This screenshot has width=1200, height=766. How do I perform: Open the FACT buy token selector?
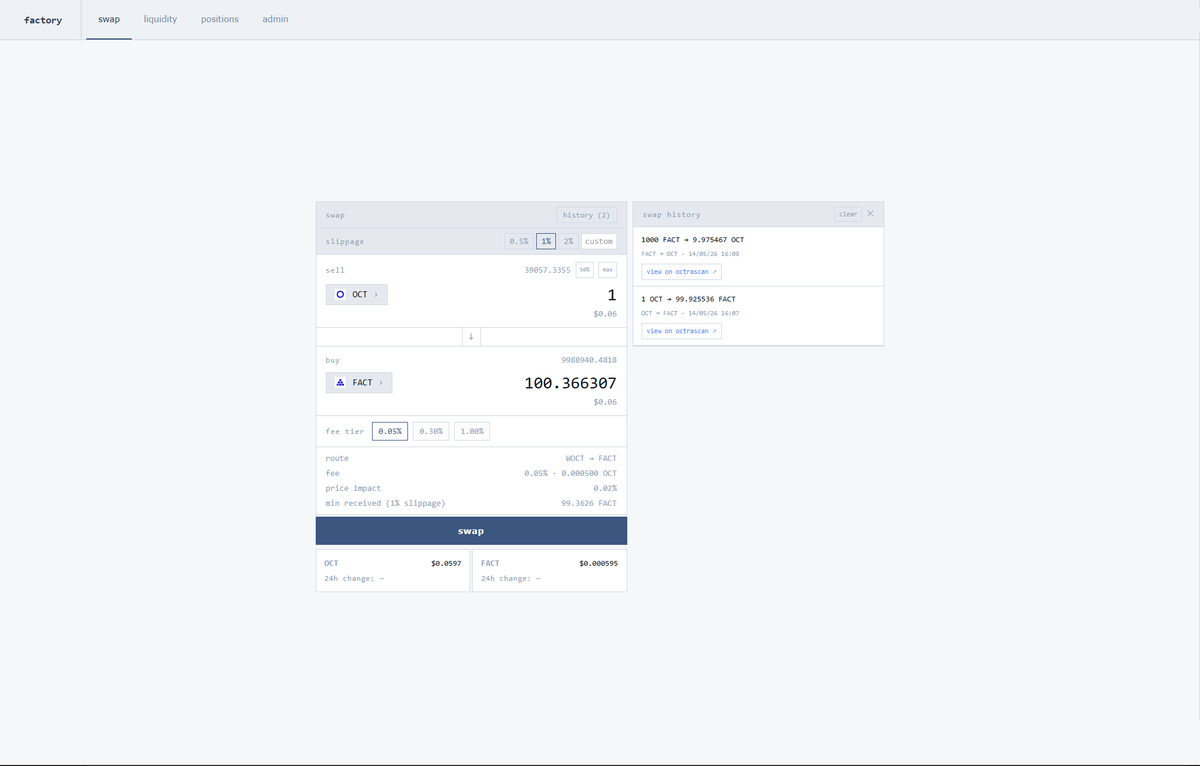click(x=359, y=383)
